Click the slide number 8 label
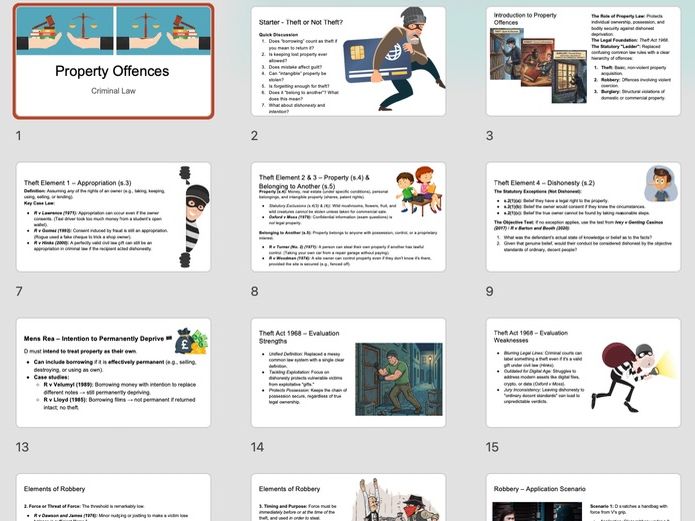This screenshot has width=695, height=521. (x=254, y=291)
